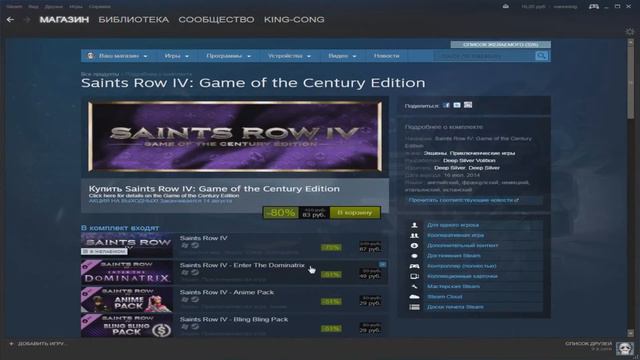Expand the Видео dropdown
The width and height of the screenshot is (640, 360).
pyautogui.click(x=342, y=56)
